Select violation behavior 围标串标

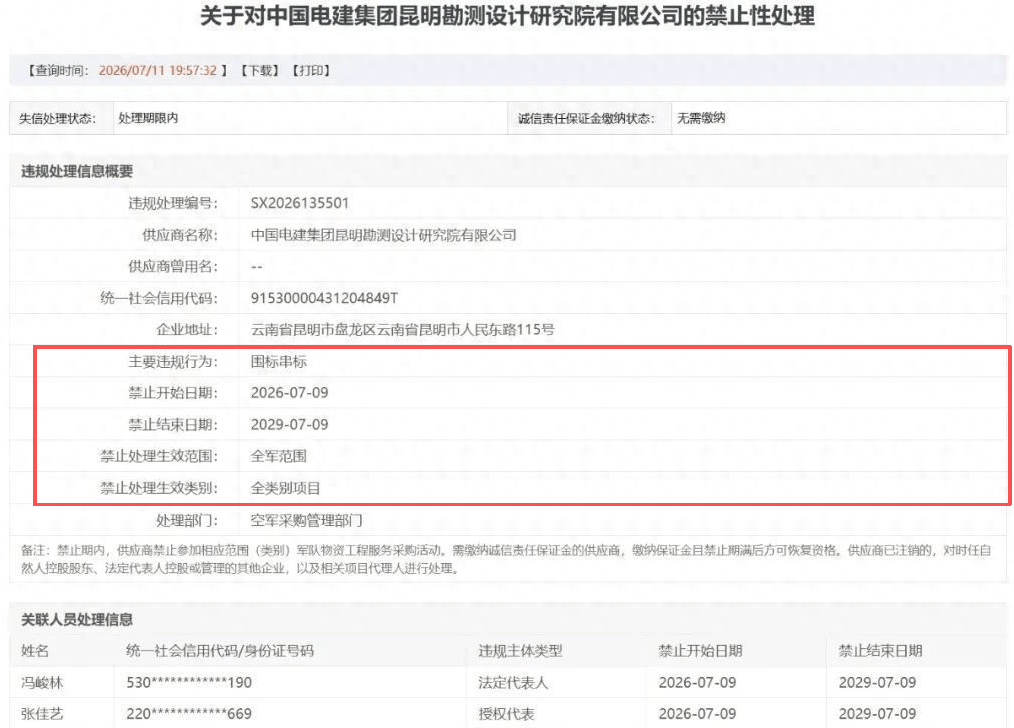click(x=279, y=361)
